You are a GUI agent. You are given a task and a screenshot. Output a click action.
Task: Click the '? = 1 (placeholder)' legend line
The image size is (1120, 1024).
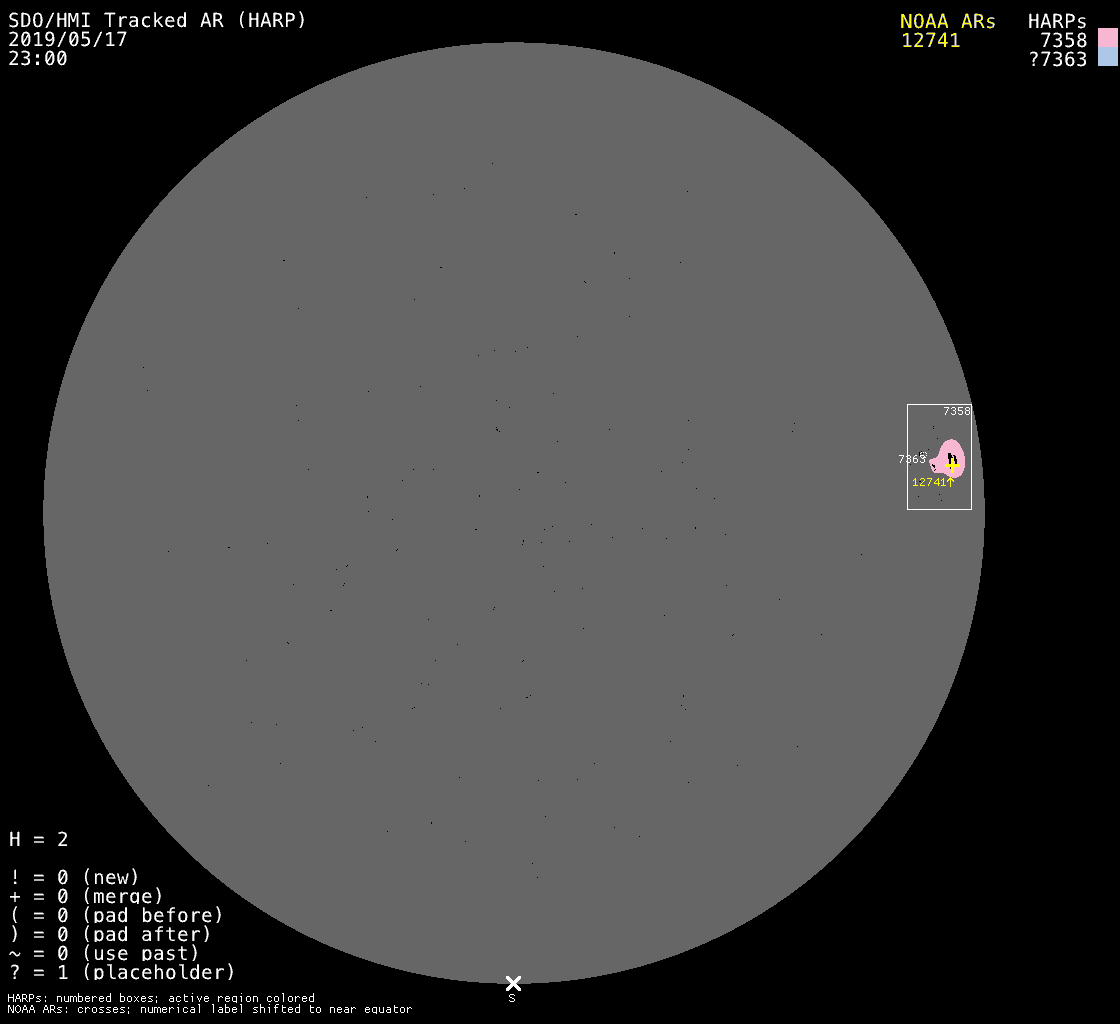[122, 972]
